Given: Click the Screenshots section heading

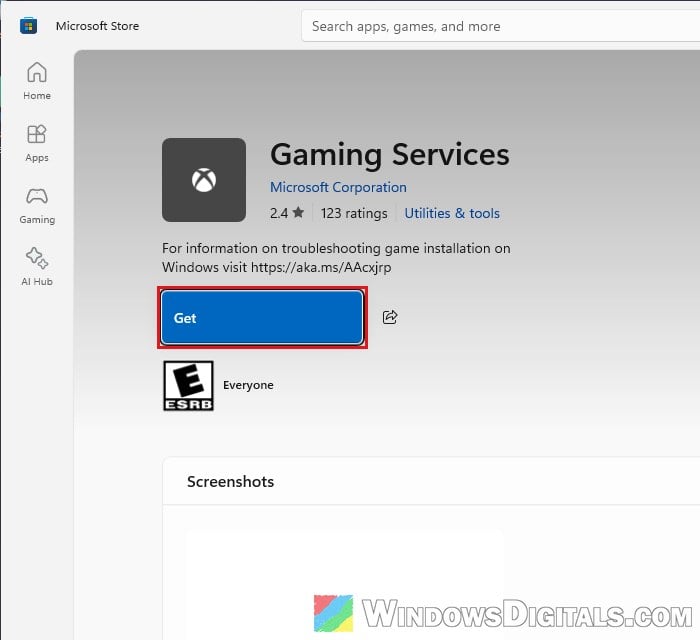Looking at the screenshot, I should coord(230,482).
